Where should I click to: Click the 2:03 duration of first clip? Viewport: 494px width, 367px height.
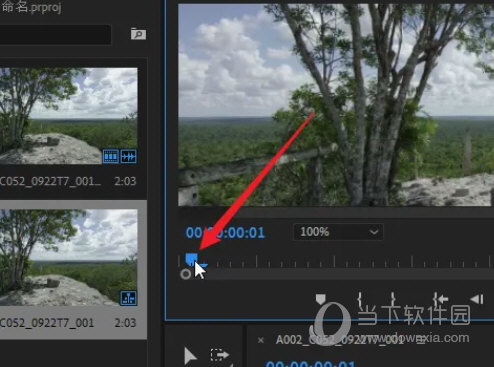tap(125, 181)
